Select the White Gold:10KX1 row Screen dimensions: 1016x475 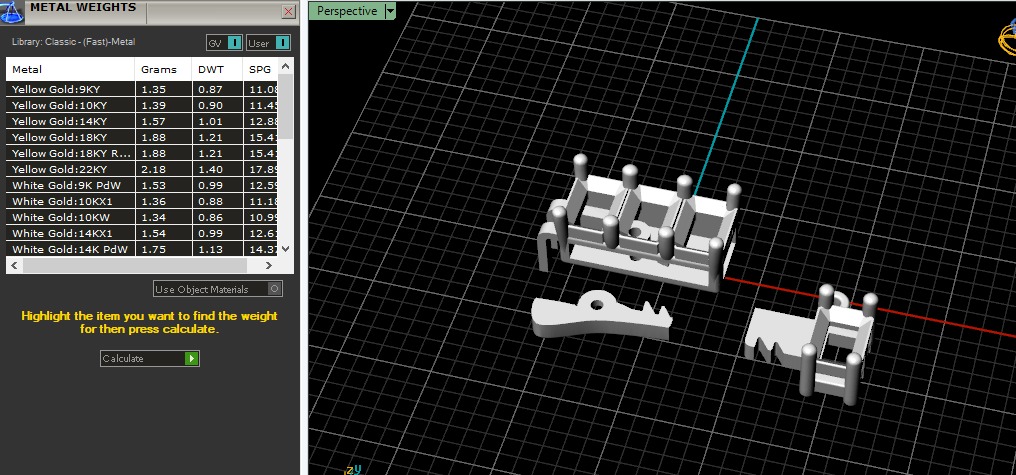point(142,202)
